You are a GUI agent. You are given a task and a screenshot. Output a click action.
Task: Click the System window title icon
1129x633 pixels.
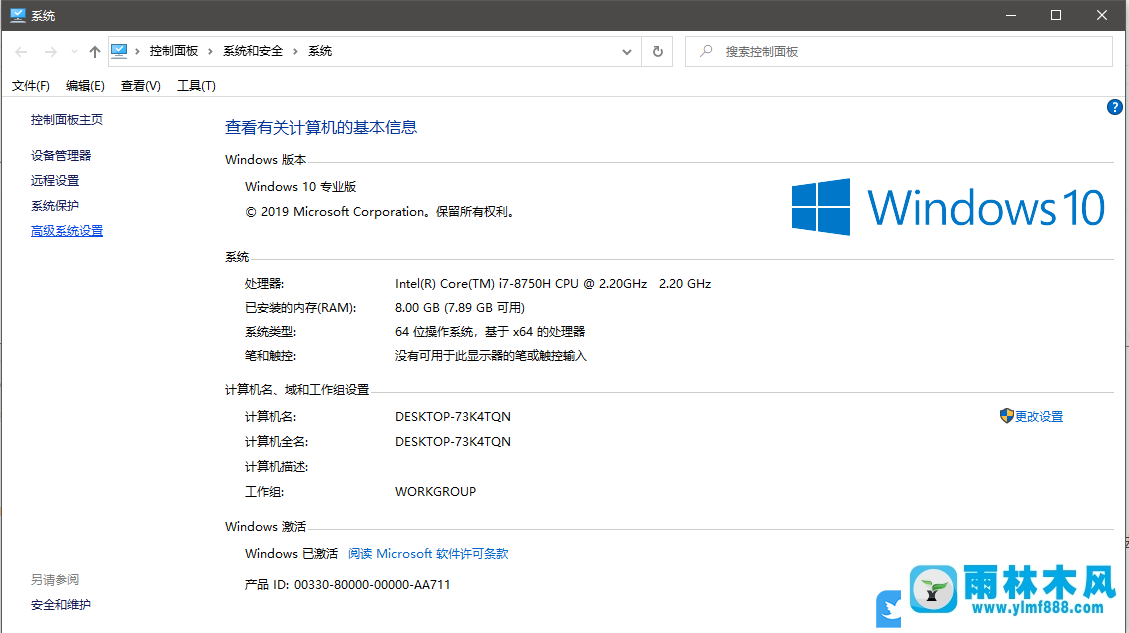(17, 15)
